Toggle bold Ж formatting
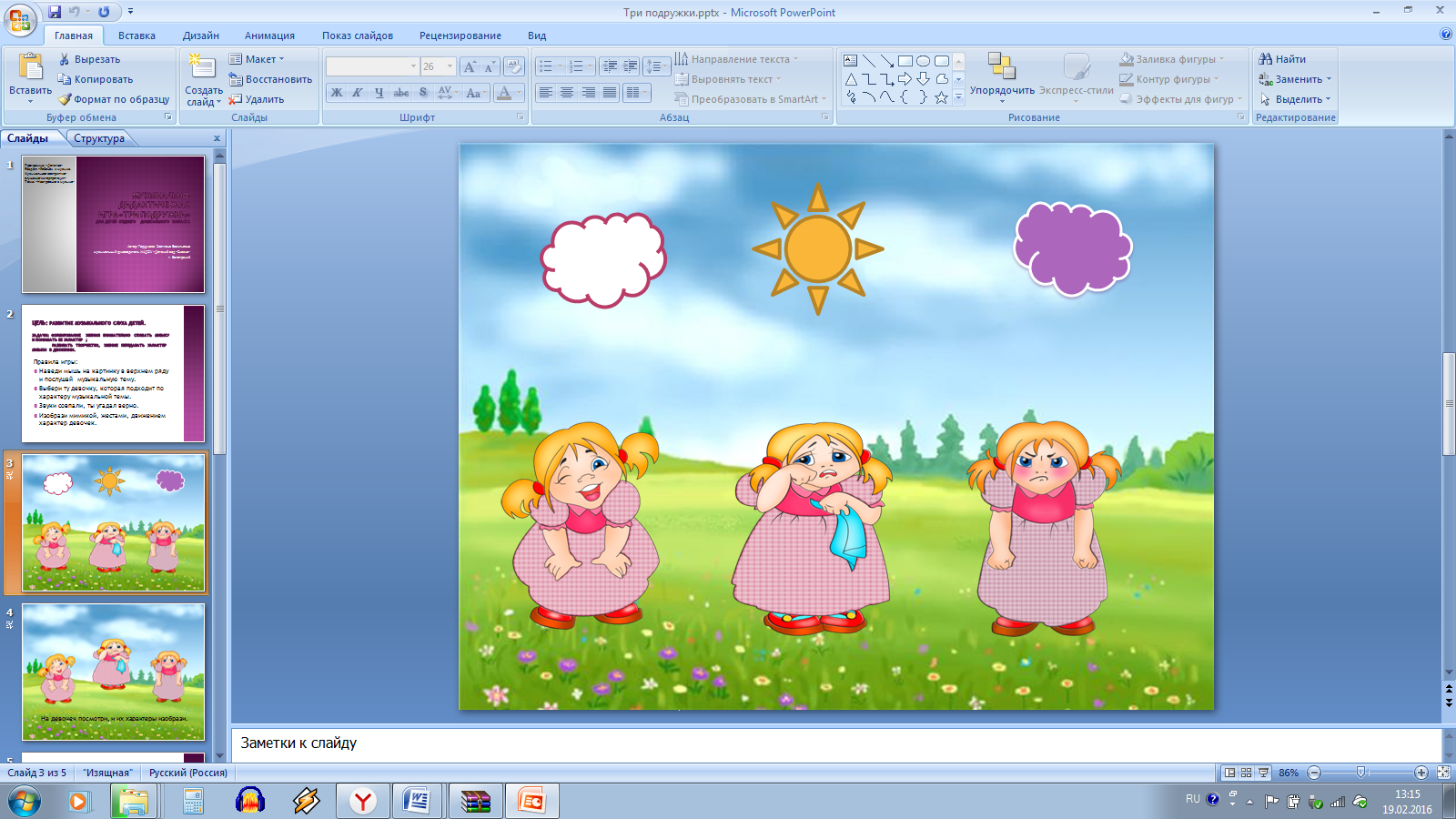This screenshot has width=1456, height=819. tap(337, 93)
